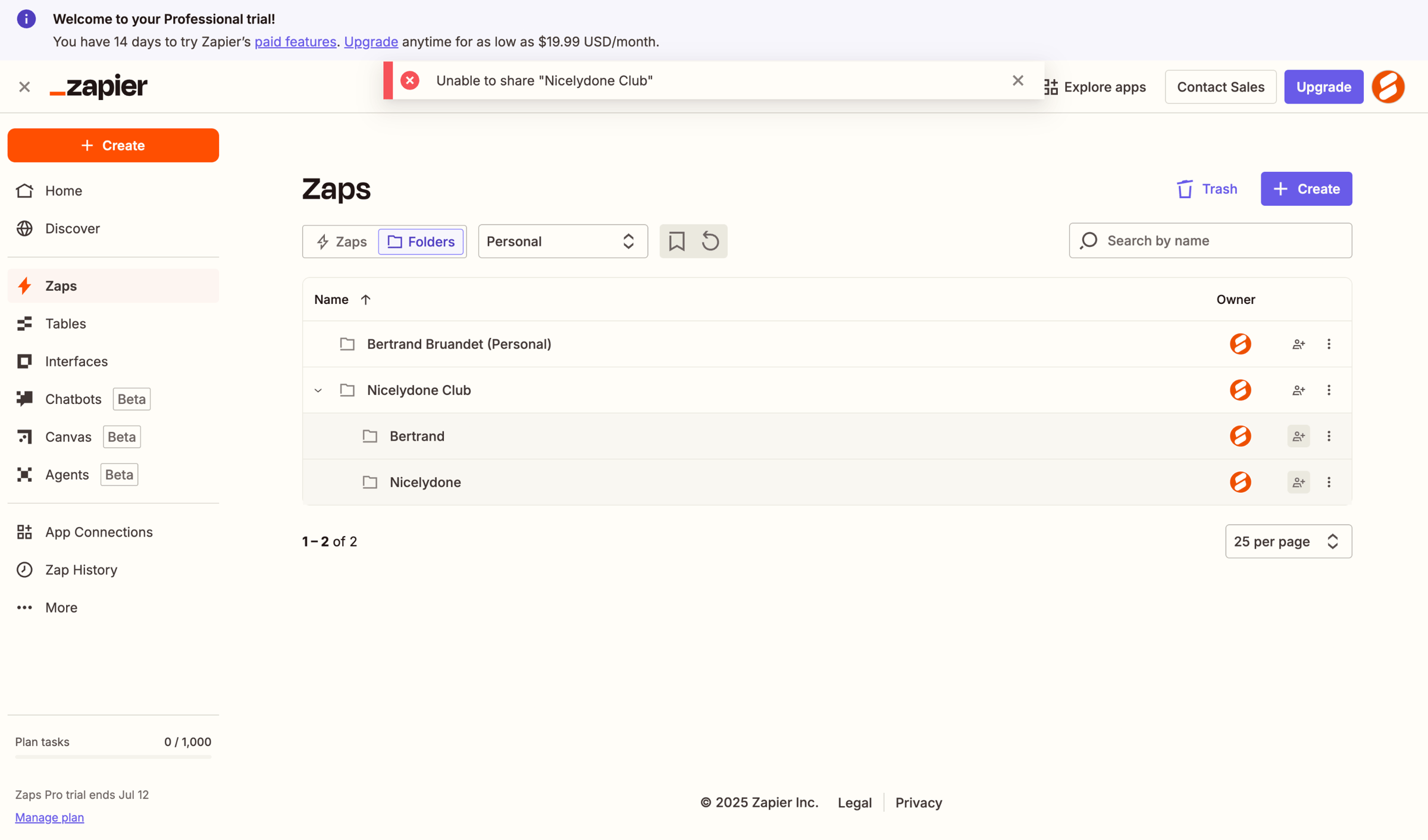Open Interfaces in sidebar
The height and width of the screenshot is (840, 1428).
(x=113, y=361)
